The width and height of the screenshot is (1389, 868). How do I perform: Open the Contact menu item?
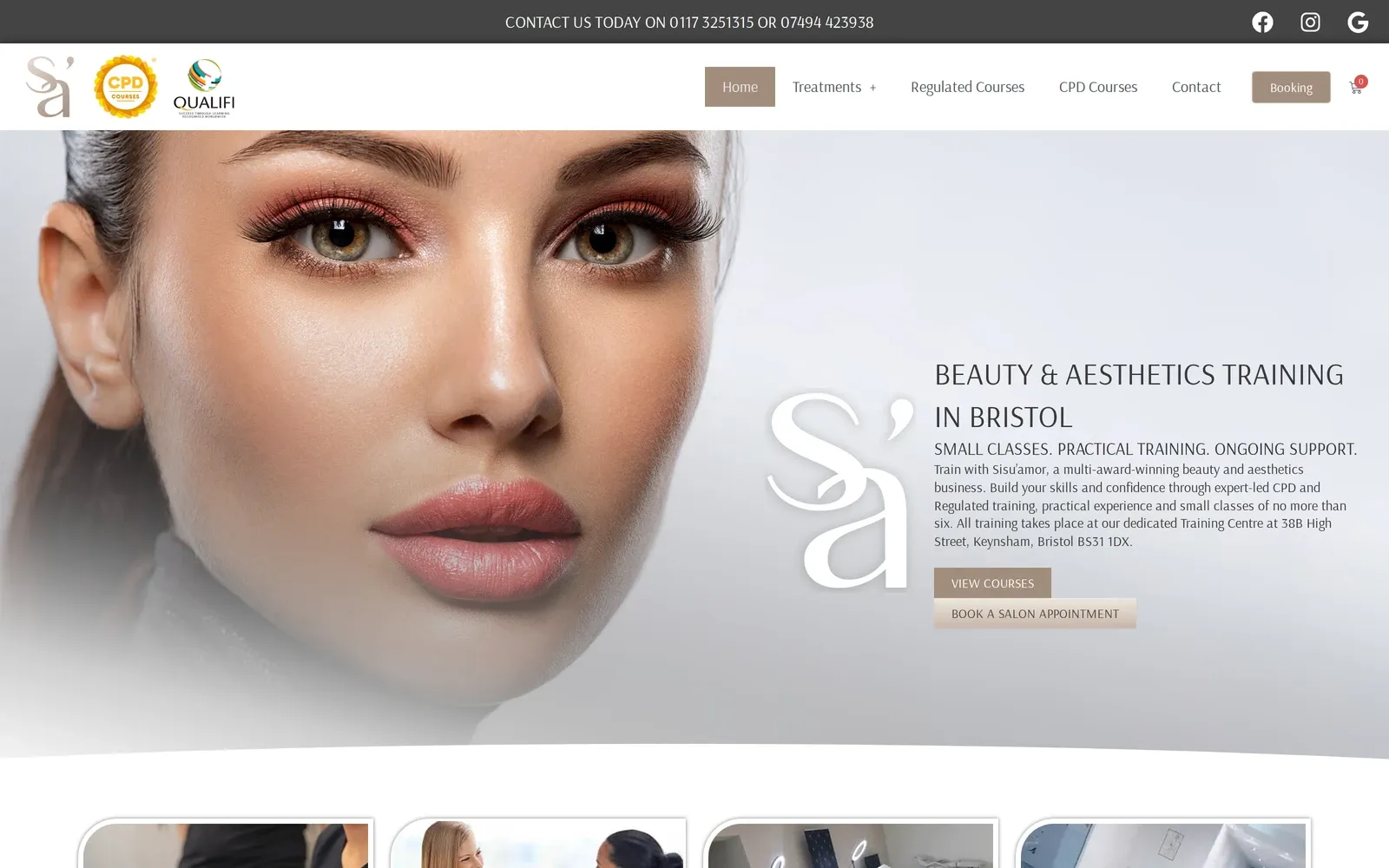[1196, 87]
